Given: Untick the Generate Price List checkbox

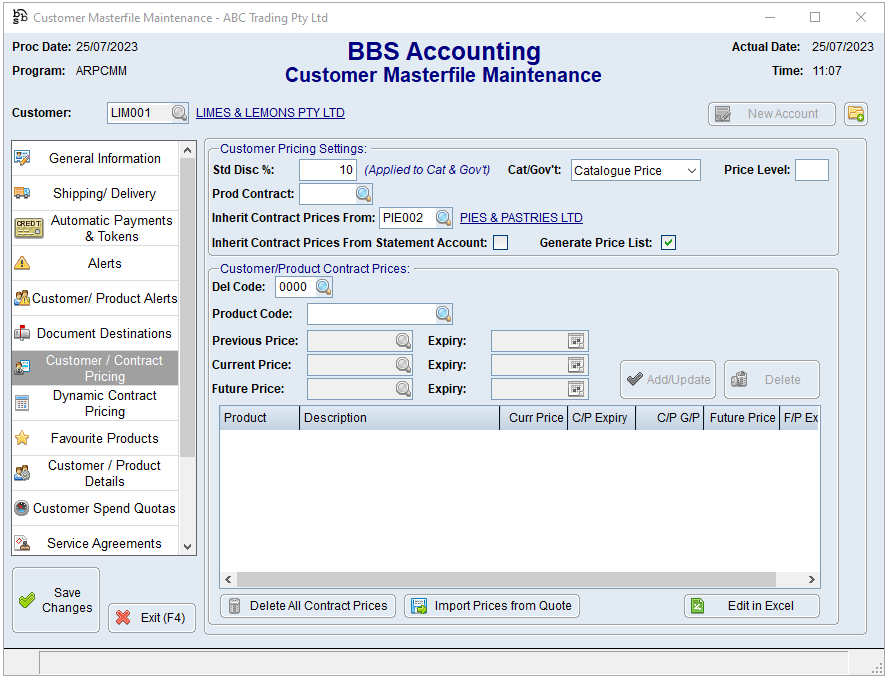Looking at the screenshot, I should pos(668,242).
